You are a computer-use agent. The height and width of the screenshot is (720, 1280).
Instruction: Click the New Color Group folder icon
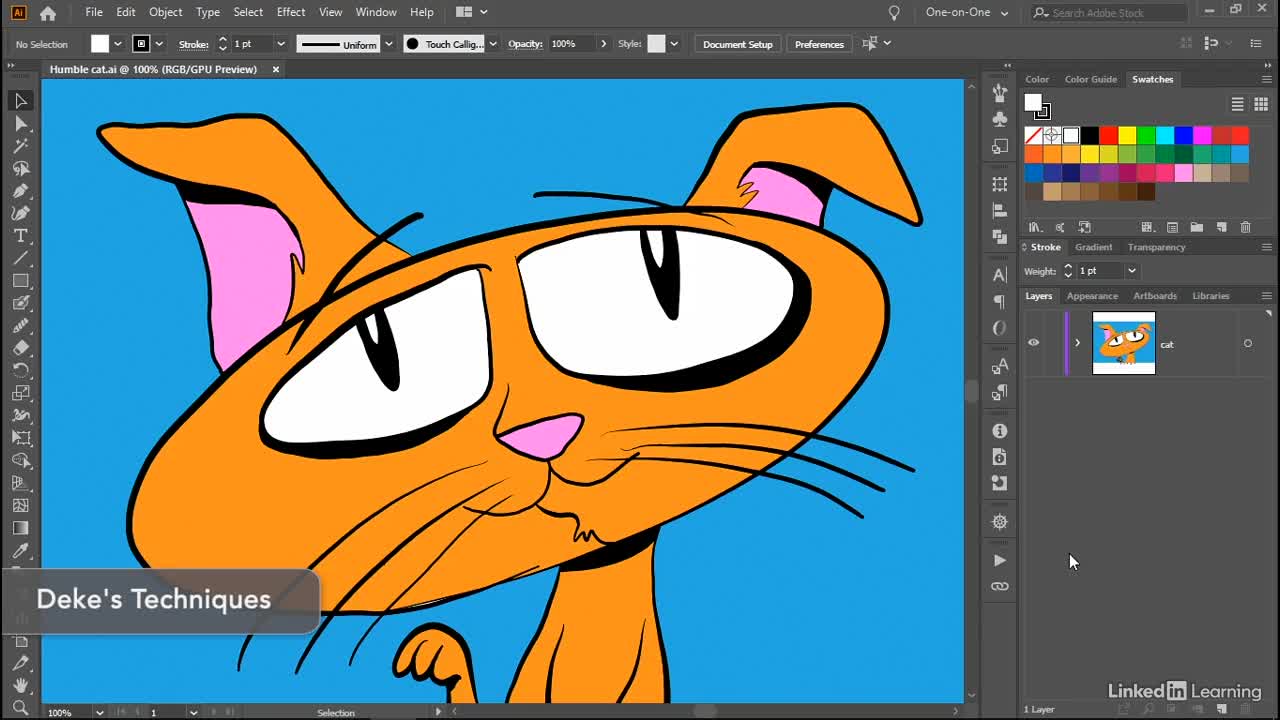click(x=1196, y=227)
